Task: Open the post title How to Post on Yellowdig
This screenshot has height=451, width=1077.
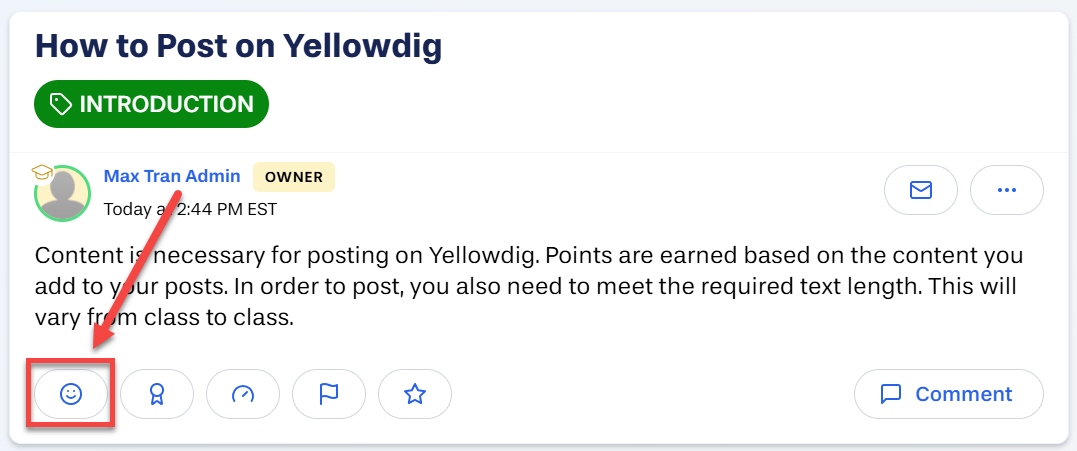Action: tap(238, 46)
